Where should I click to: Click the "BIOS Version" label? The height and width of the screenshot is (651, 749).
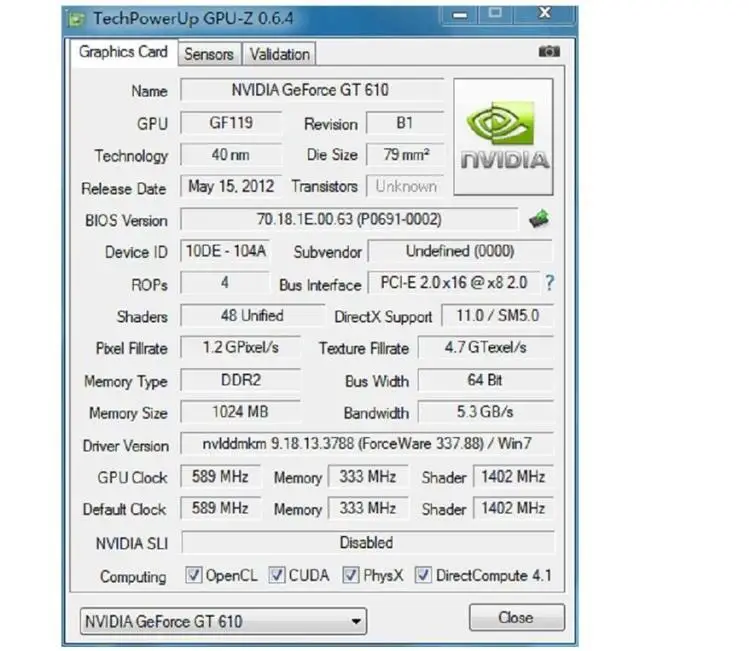click(127, 221)
